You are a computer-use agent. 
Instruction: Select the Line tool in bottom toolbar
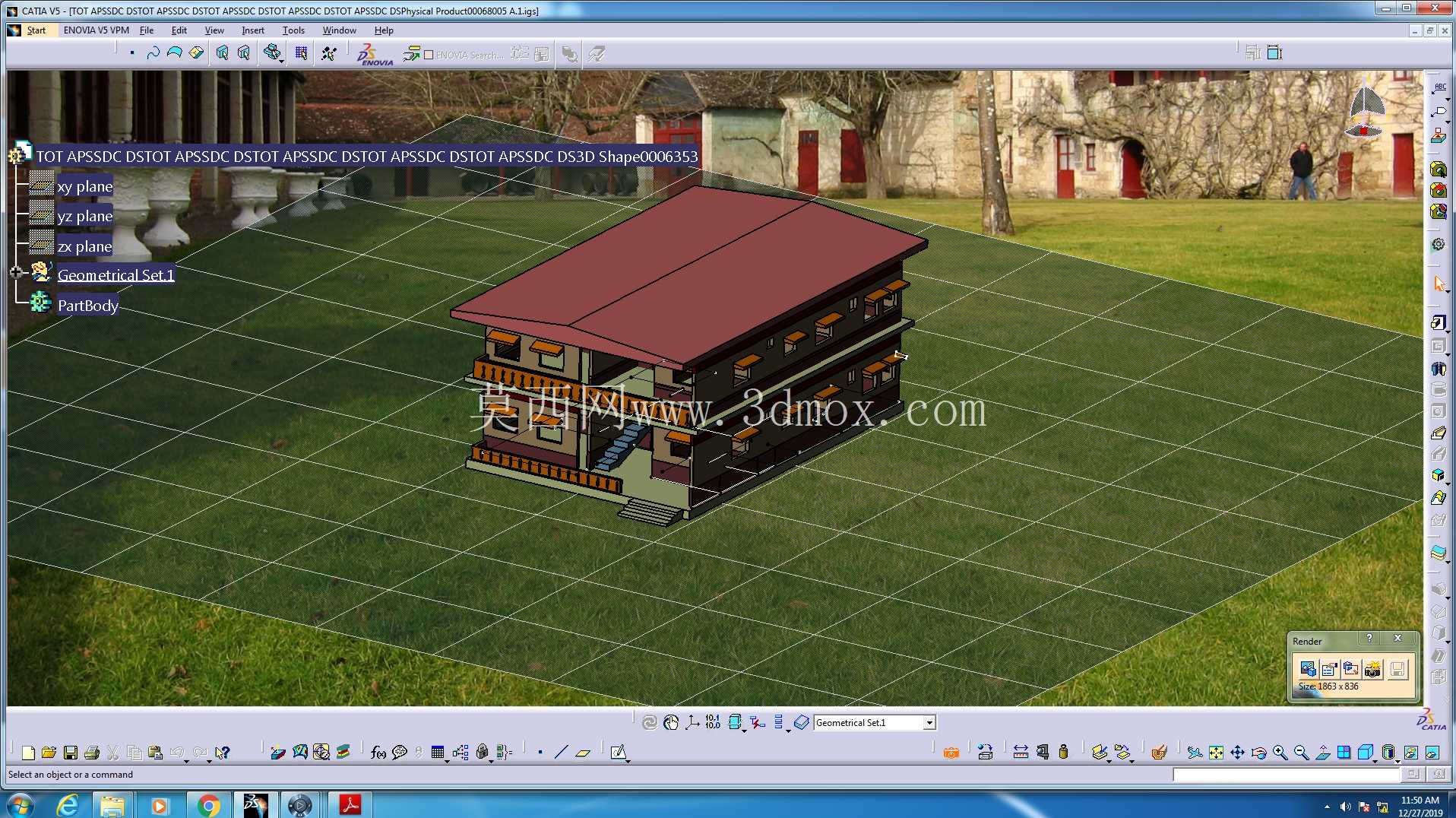point(562,753)
